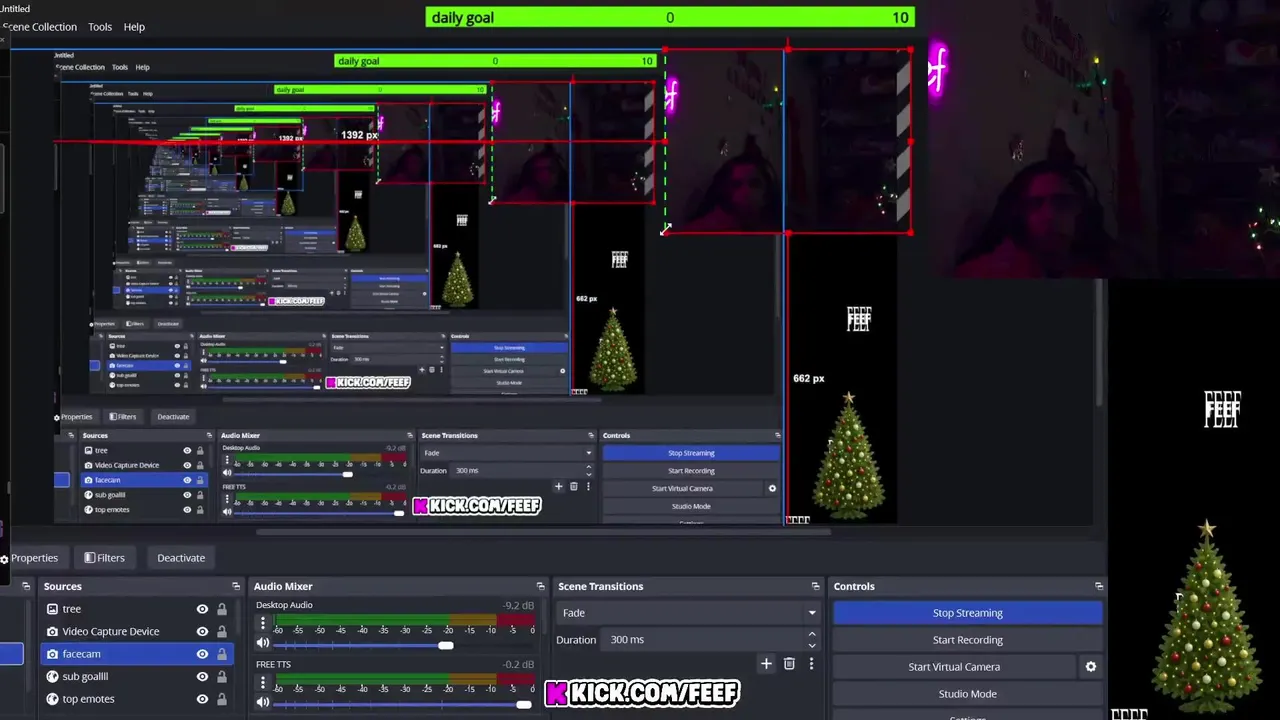This screenshot has width=1280, height=720.
Task: Mute FREE TTS with the speaker icon
Action: pyautogui.click(x=263, y=703)
